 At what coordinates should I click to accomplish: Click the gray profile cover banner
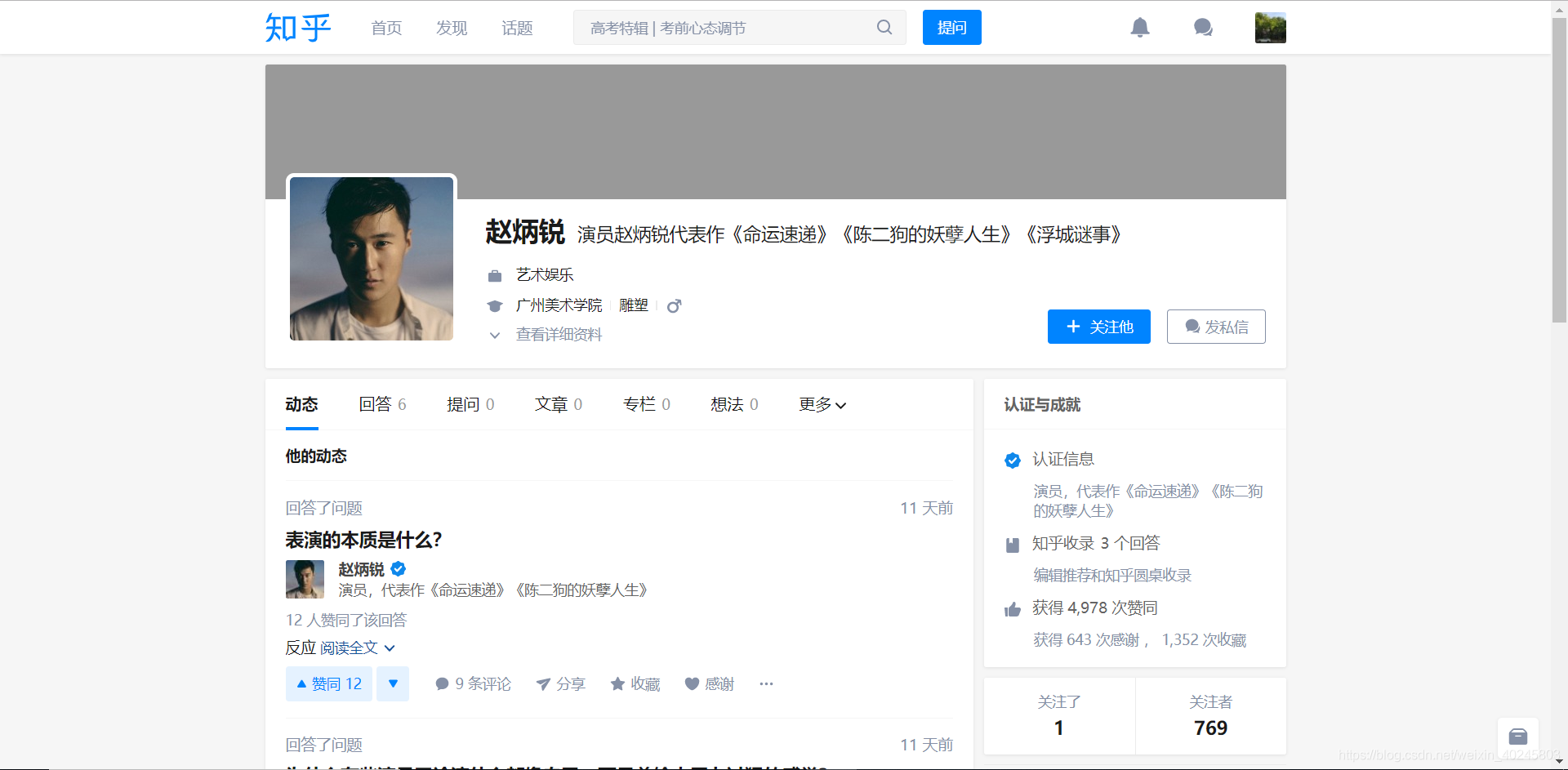(776, 132)
